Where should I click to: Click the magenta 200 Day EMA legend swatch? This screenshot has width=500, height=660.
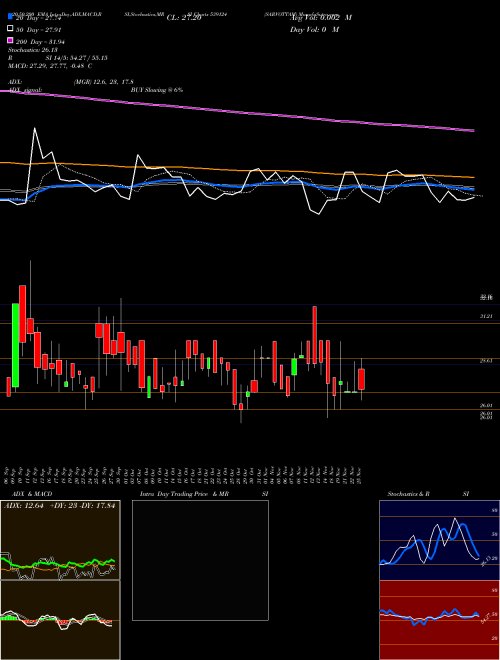click(10, 41)
